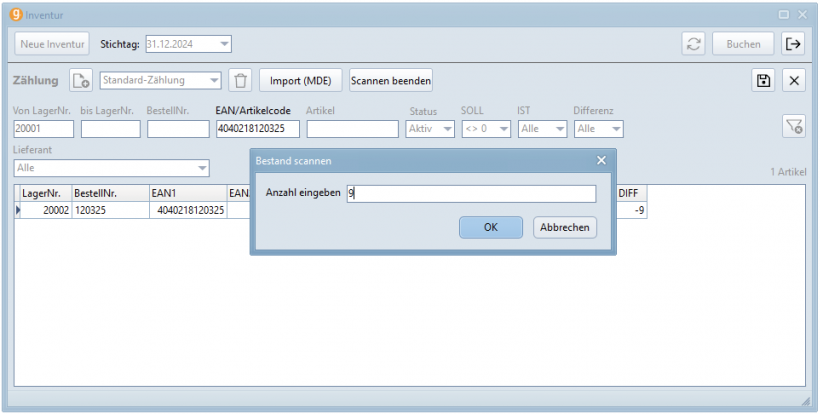Click the refresh icon in the top toolbar
This screenshot has height=414, width=820.
(x=692, y=44)
